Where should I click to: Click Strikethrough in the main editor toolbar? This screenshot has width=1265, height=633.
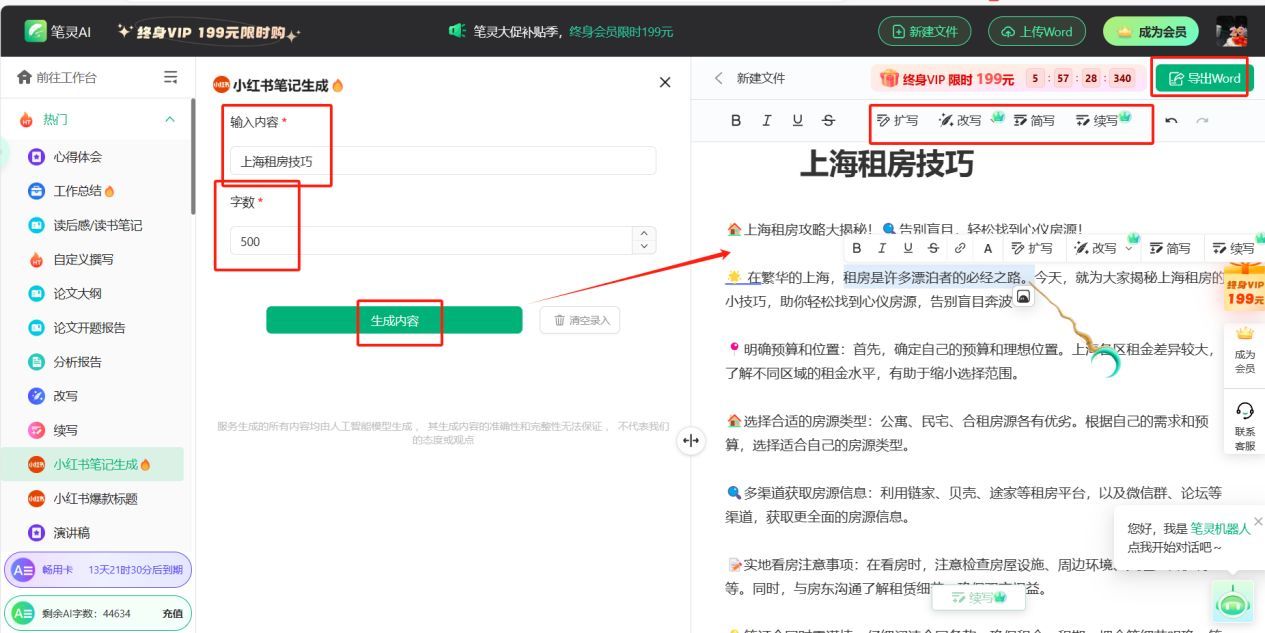click(828, 120)
